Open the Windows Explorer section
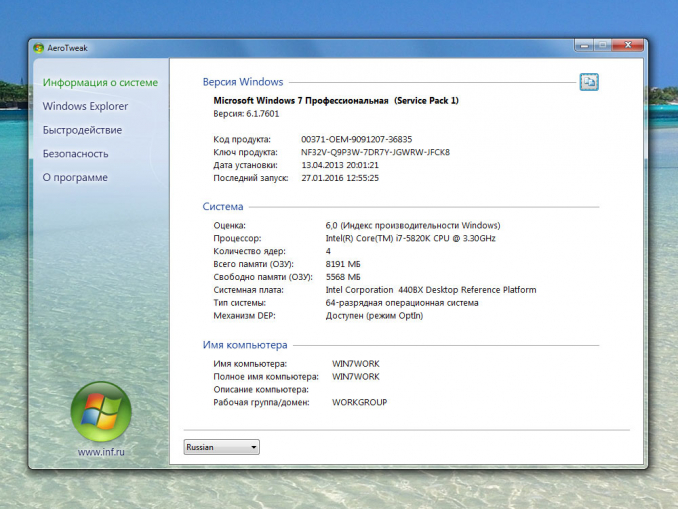The image size is (678, 509). click(x=85, y=106)
